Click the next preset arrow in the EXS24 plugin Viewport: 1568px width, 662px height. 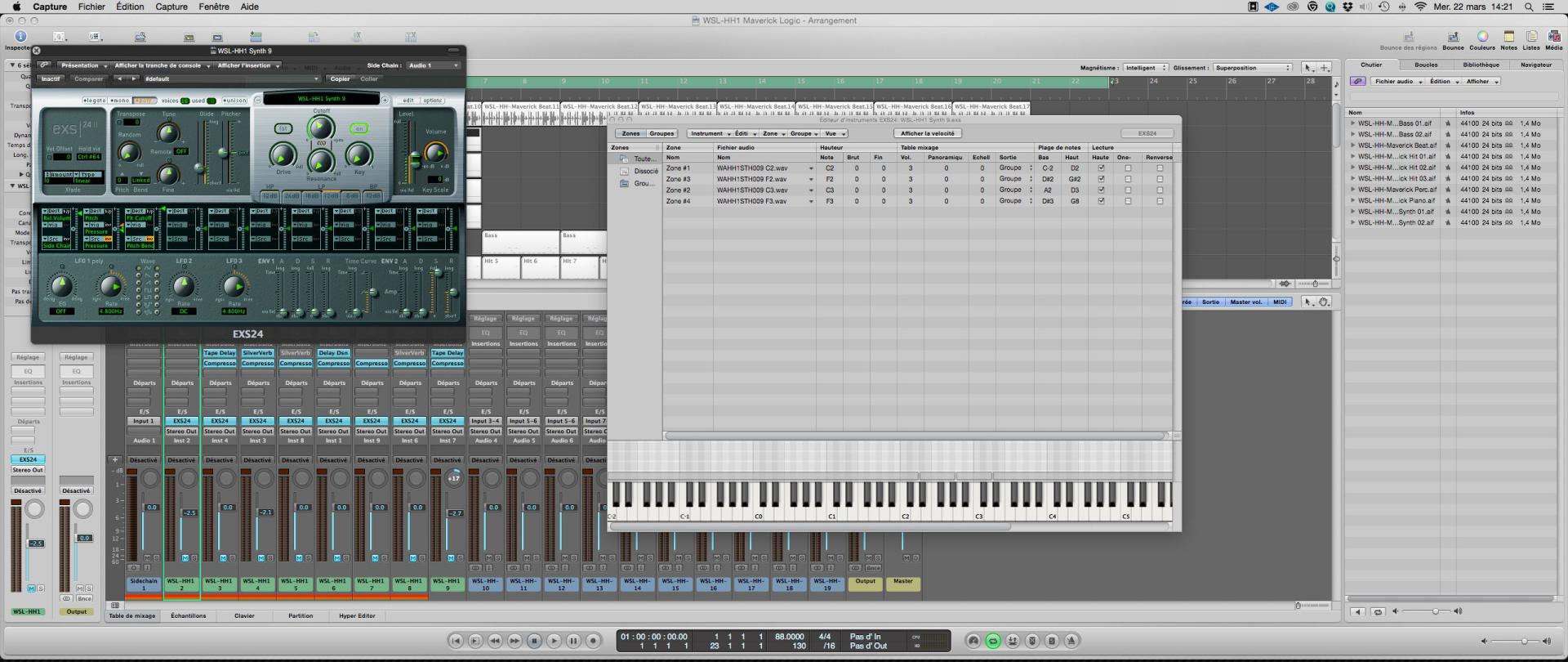tap(132, 79)
